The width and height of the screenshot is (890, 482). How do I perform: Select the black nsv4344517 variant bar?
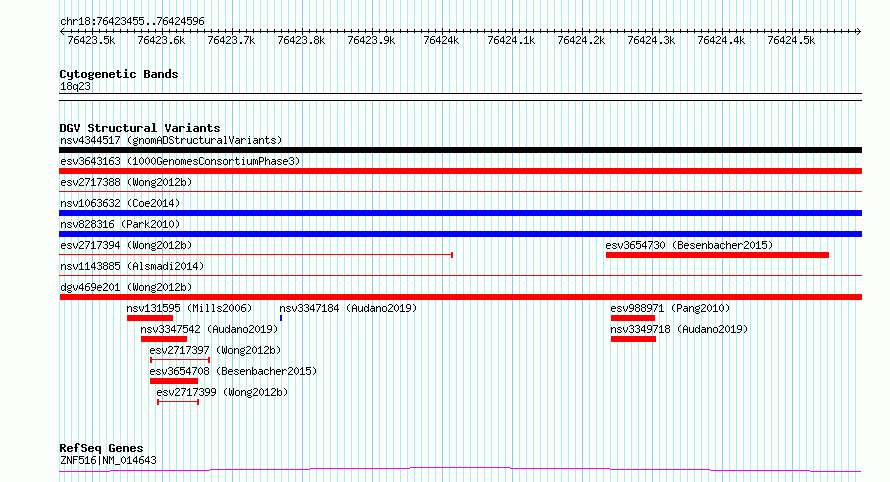(460, 150)
